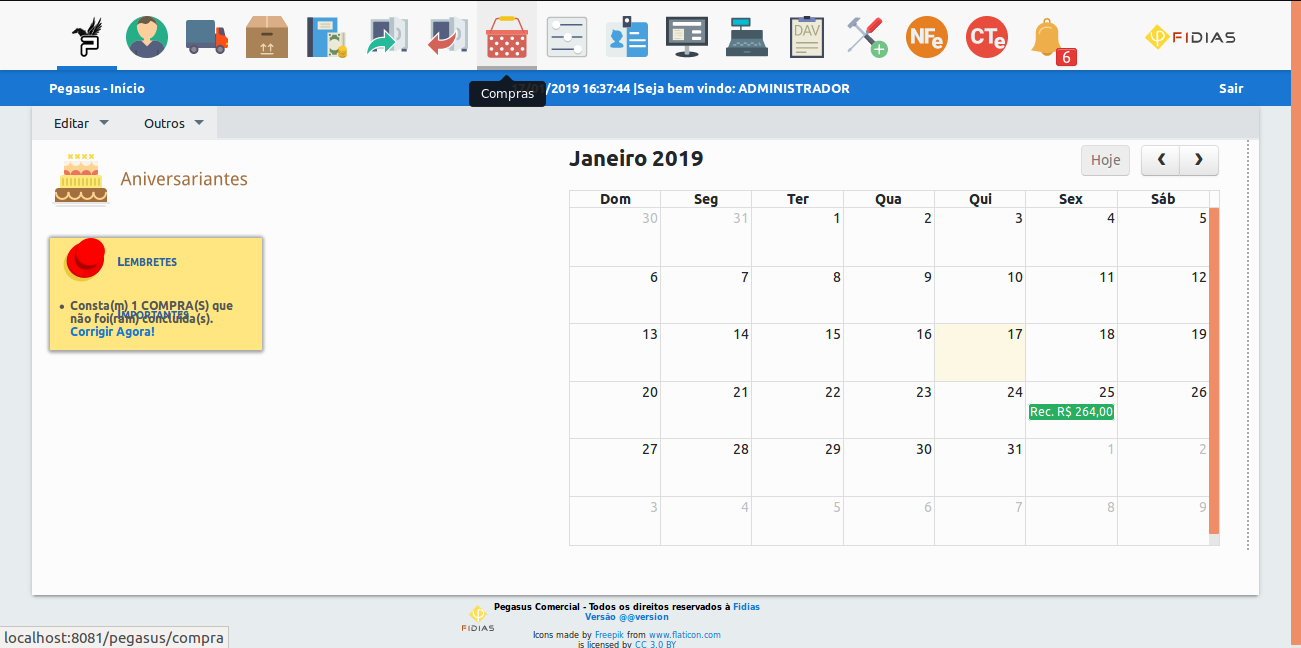Open the Compras shopping basket icon
This screenshot has height=648, width=1301.
pos(507,37)
